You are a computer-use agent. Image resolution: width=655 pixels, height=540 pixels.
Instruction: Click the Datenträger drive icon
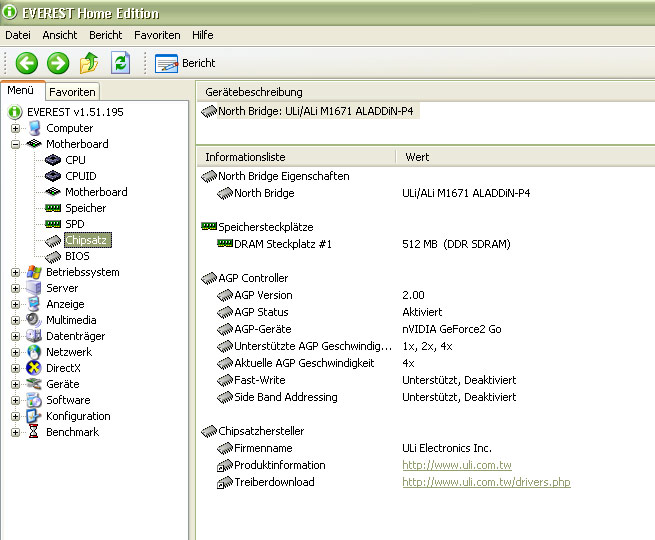pos(34,336)
